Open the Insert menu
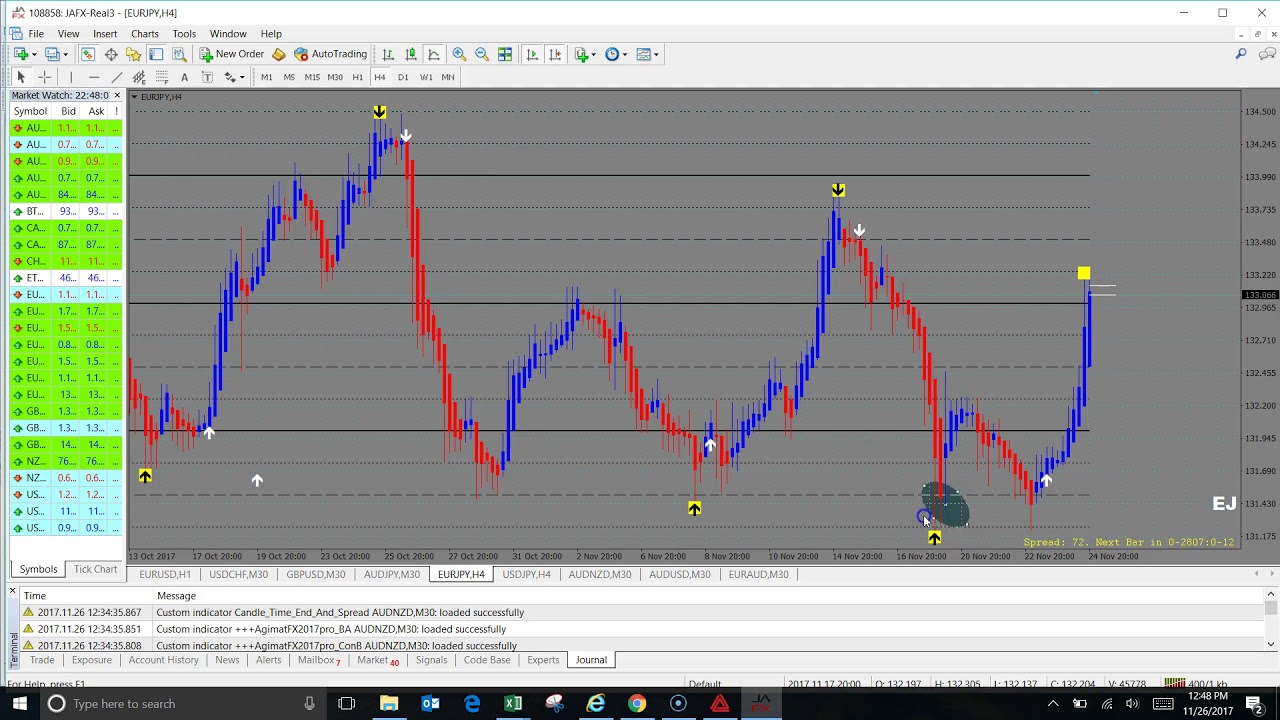Image resolution: width=1280 pixels, height=720 pixels. click(x=105, y=34)
